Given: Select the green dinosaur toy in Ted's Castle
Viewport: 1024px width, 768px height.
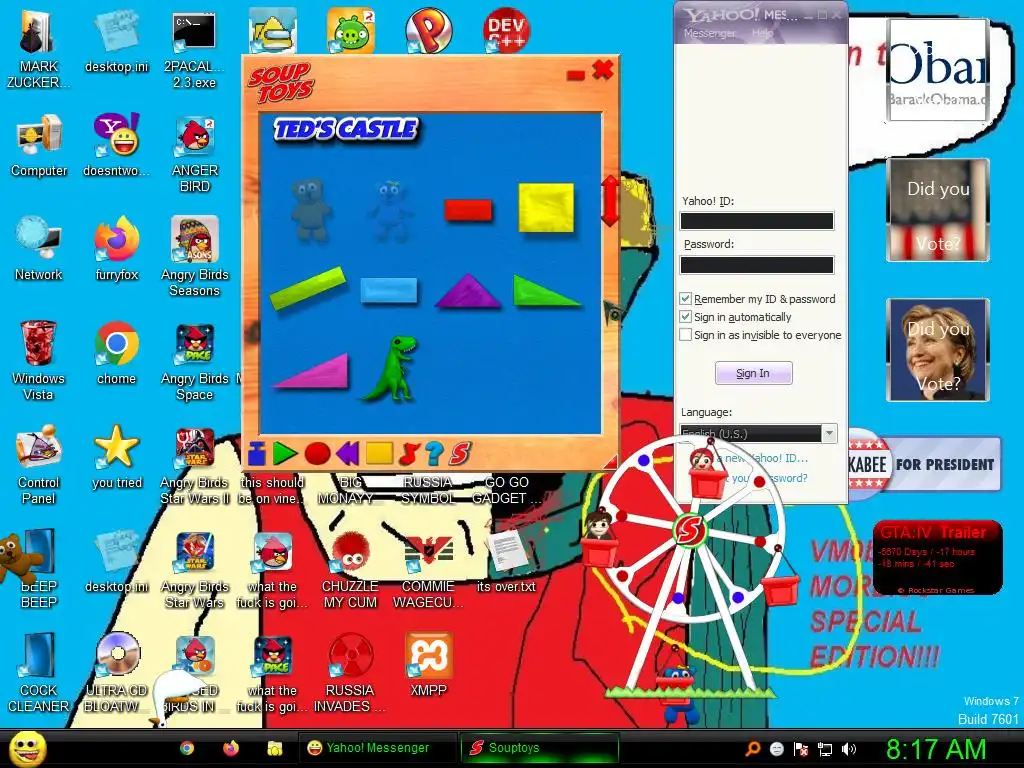Looking at the screenshot, I should point(392,368).
